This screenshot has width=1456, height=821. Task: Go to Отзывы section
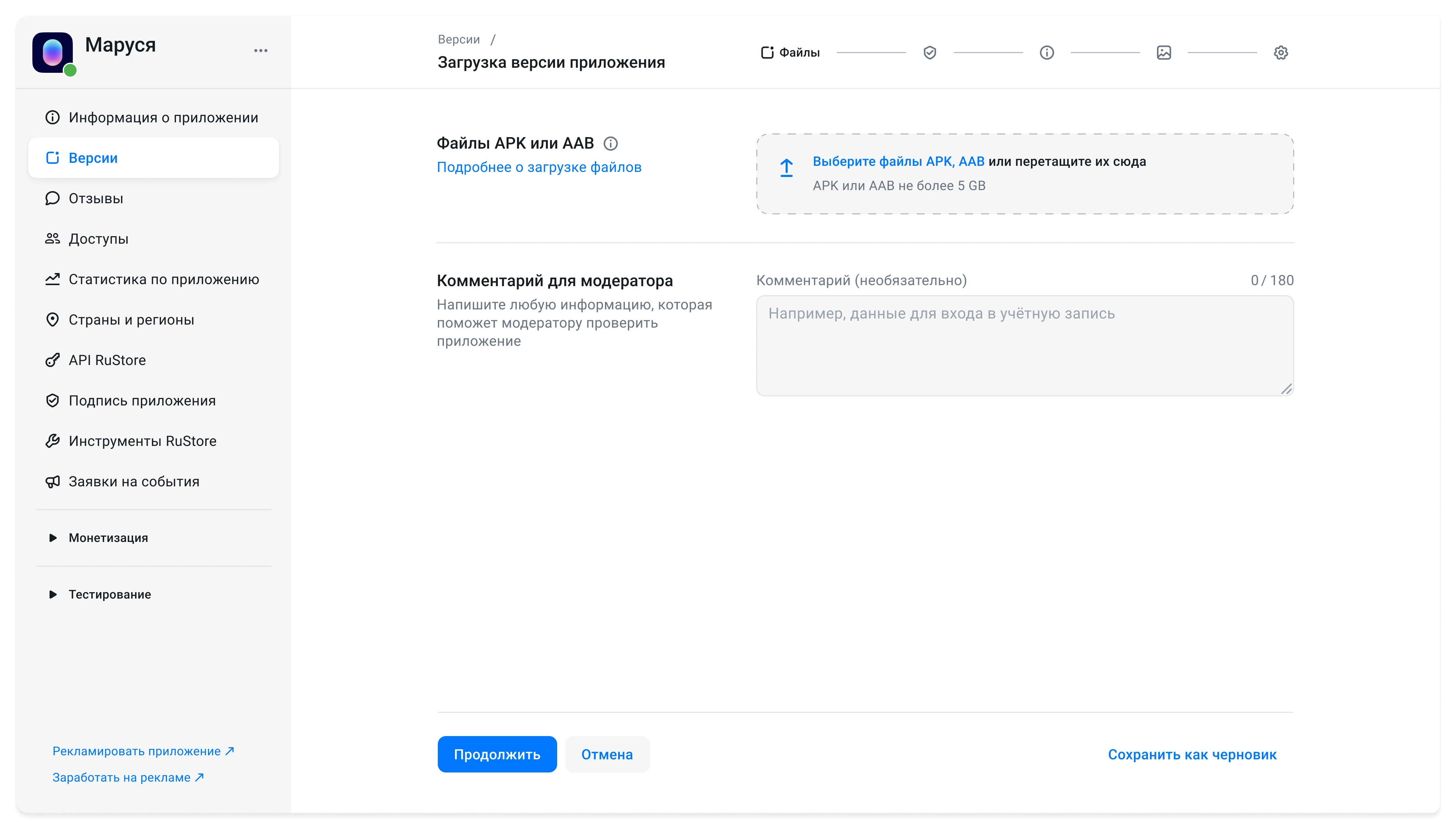tap(154, 198)
